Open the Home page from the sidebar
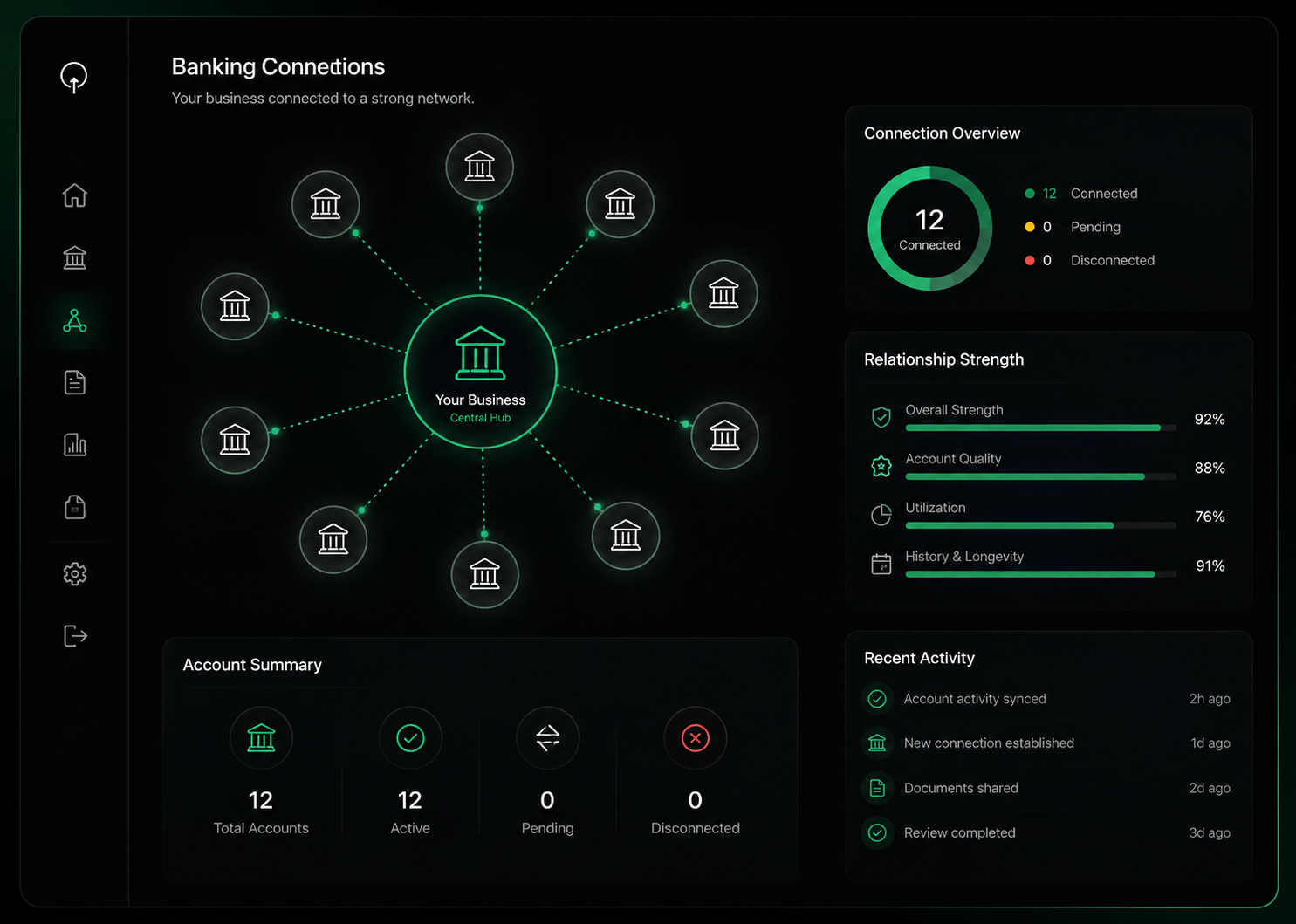Viewport: 1296px width, 924px height. (75, 195)
